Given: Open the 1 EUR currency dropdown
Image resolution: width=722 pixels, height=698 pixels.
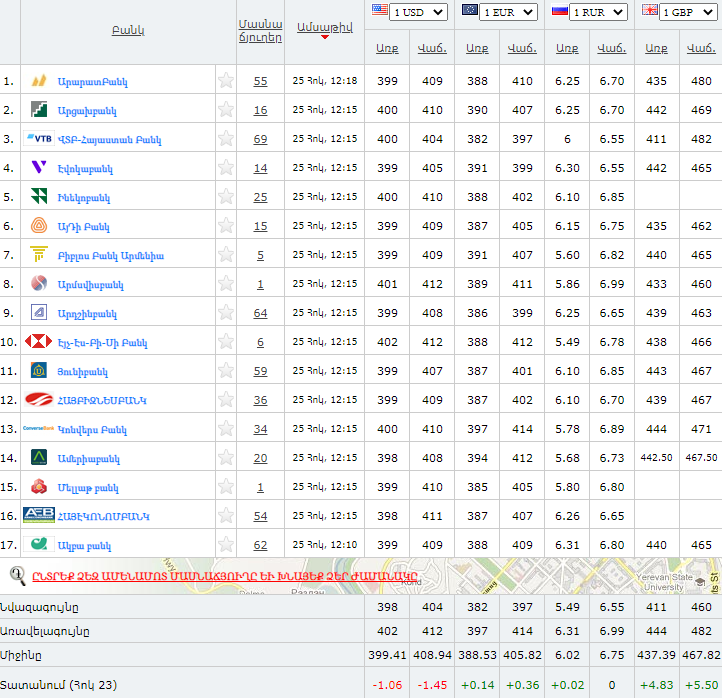Looking at the screenshot, I should [508, 12].
